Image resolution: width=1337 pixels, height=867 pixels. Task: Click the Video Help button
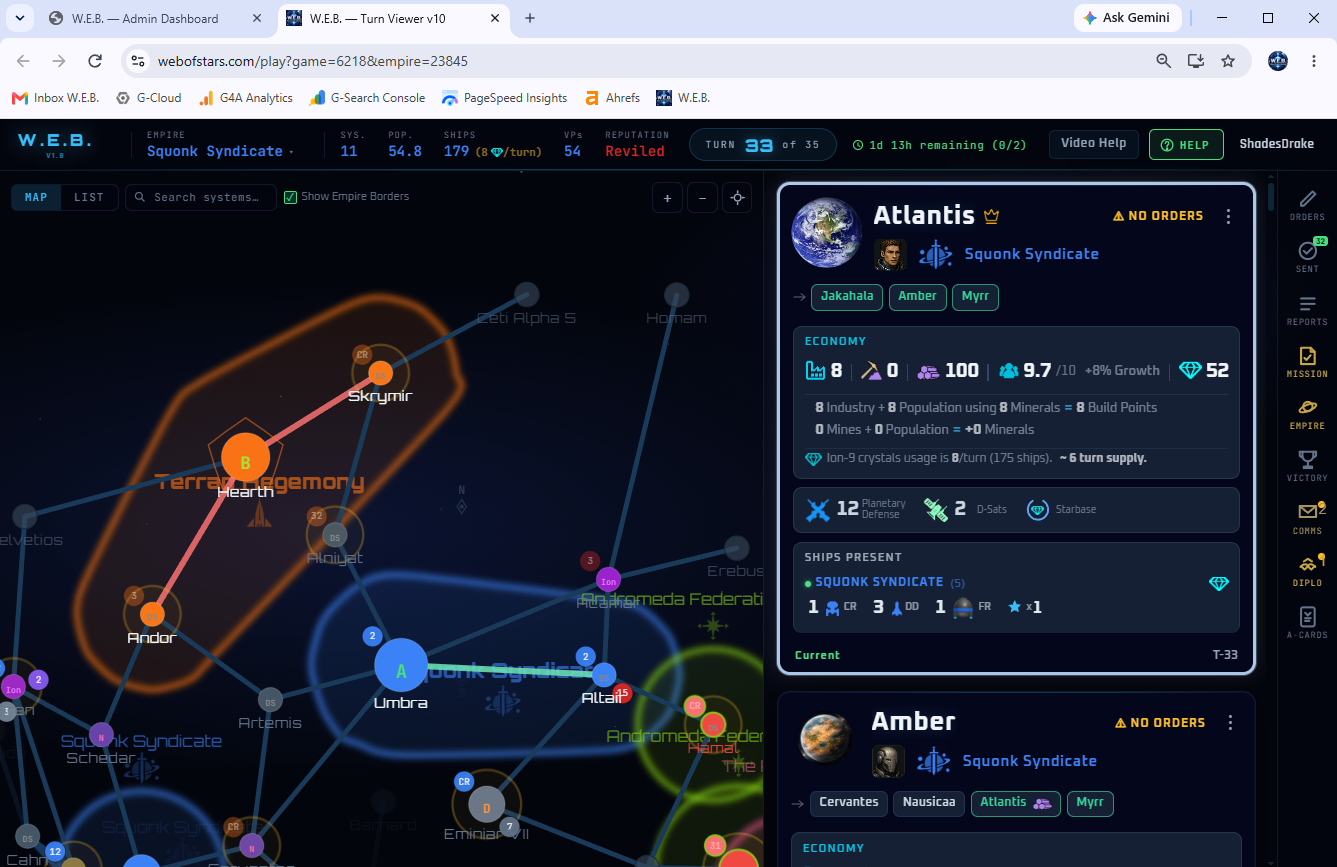click(1093, 143)
